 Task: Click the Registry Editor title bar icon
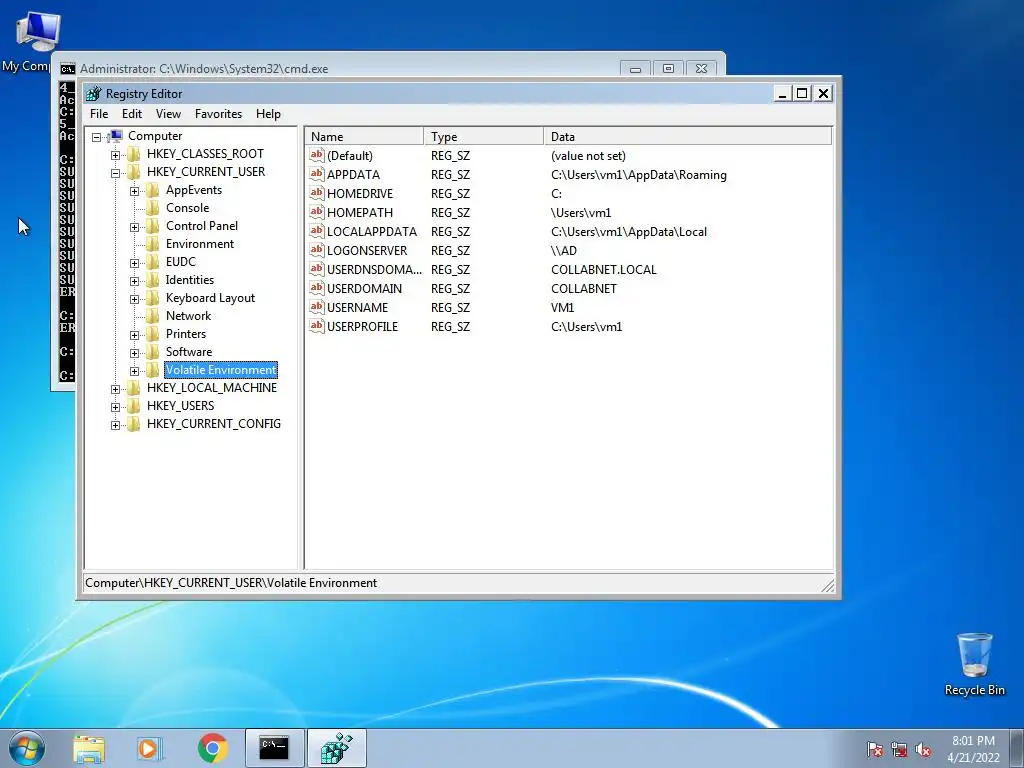(x=94, y=93)
